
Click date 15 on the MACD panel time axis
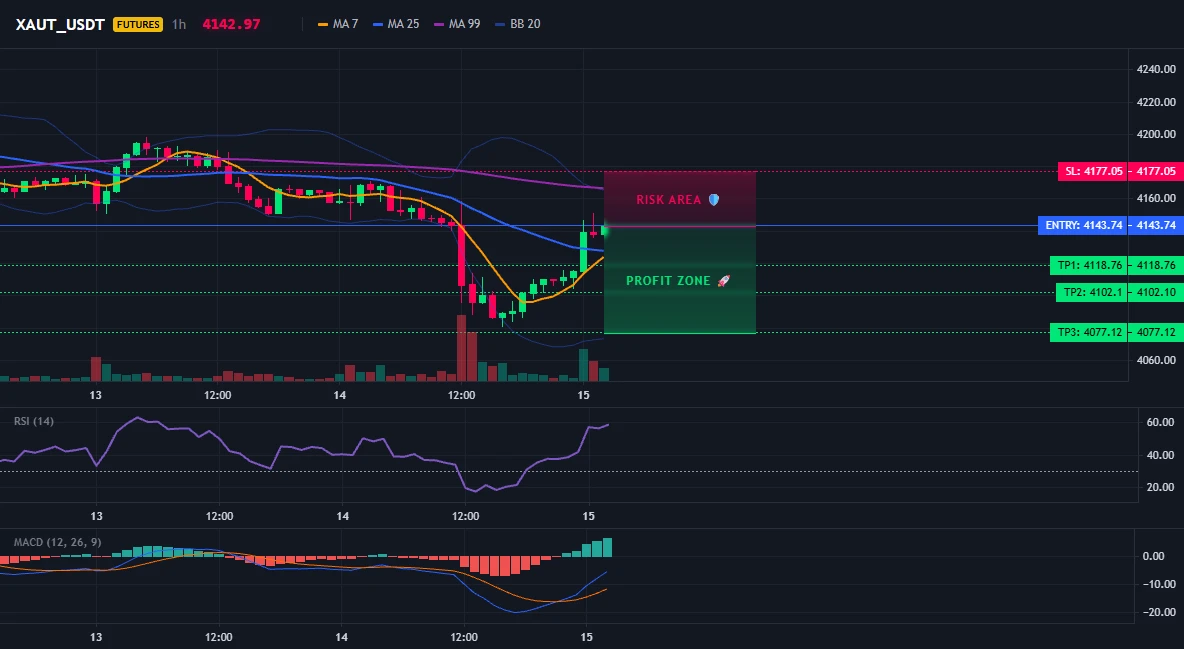[x=586, y=637]
